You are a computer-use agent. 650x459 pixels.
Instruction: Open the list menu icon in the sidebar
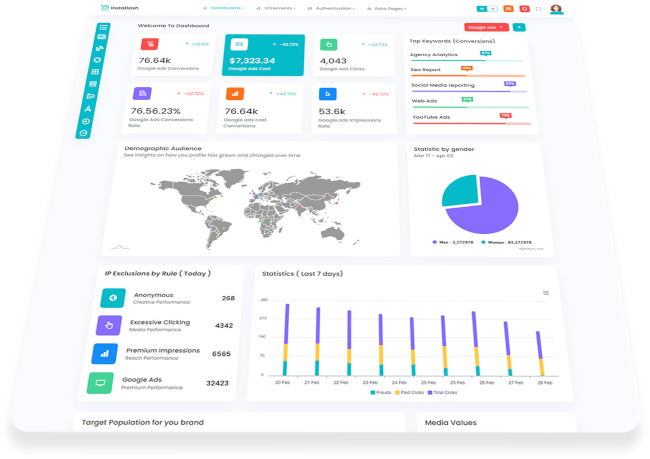coord(103,27)
